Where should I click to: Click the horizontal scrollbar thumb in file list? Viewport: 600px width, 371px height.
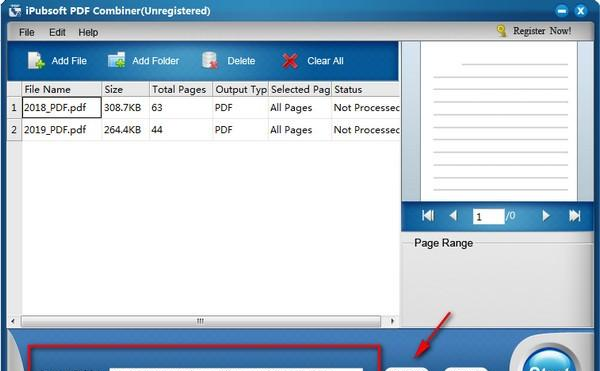click(201, 321)
